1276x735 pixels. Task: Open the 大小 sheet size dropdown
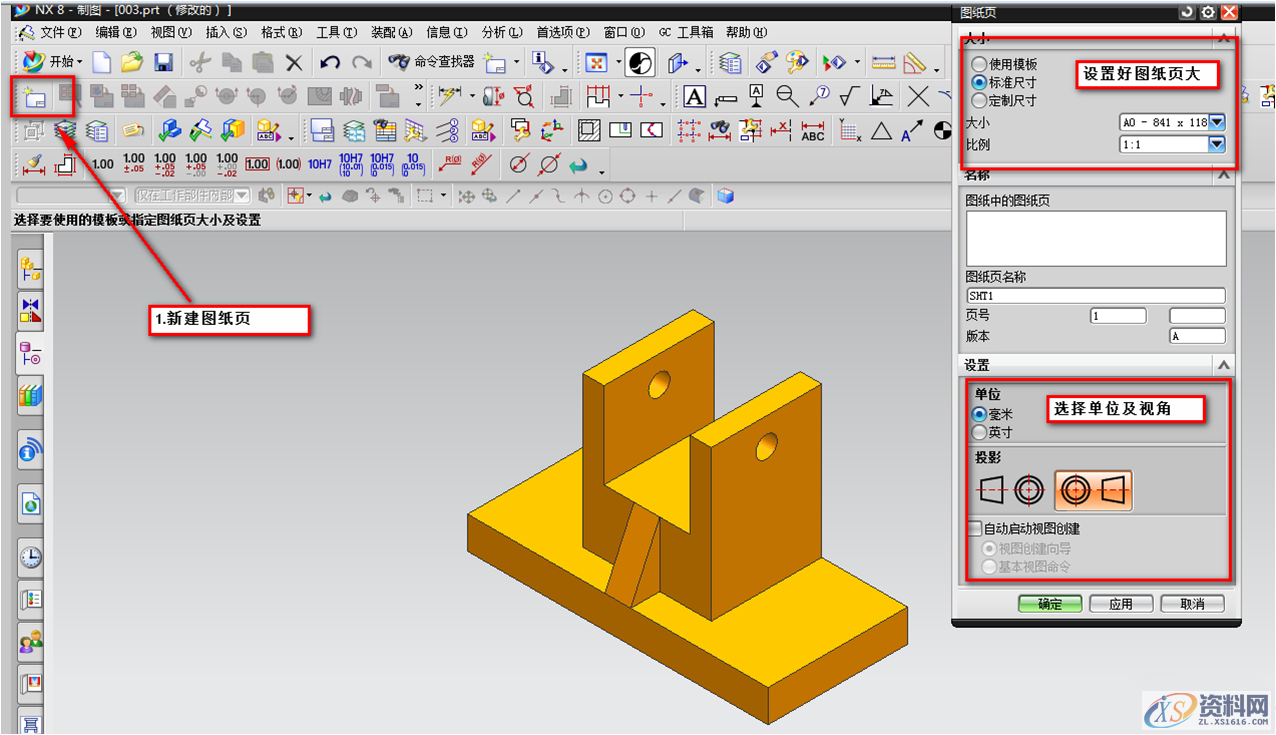pos(1216,122)
